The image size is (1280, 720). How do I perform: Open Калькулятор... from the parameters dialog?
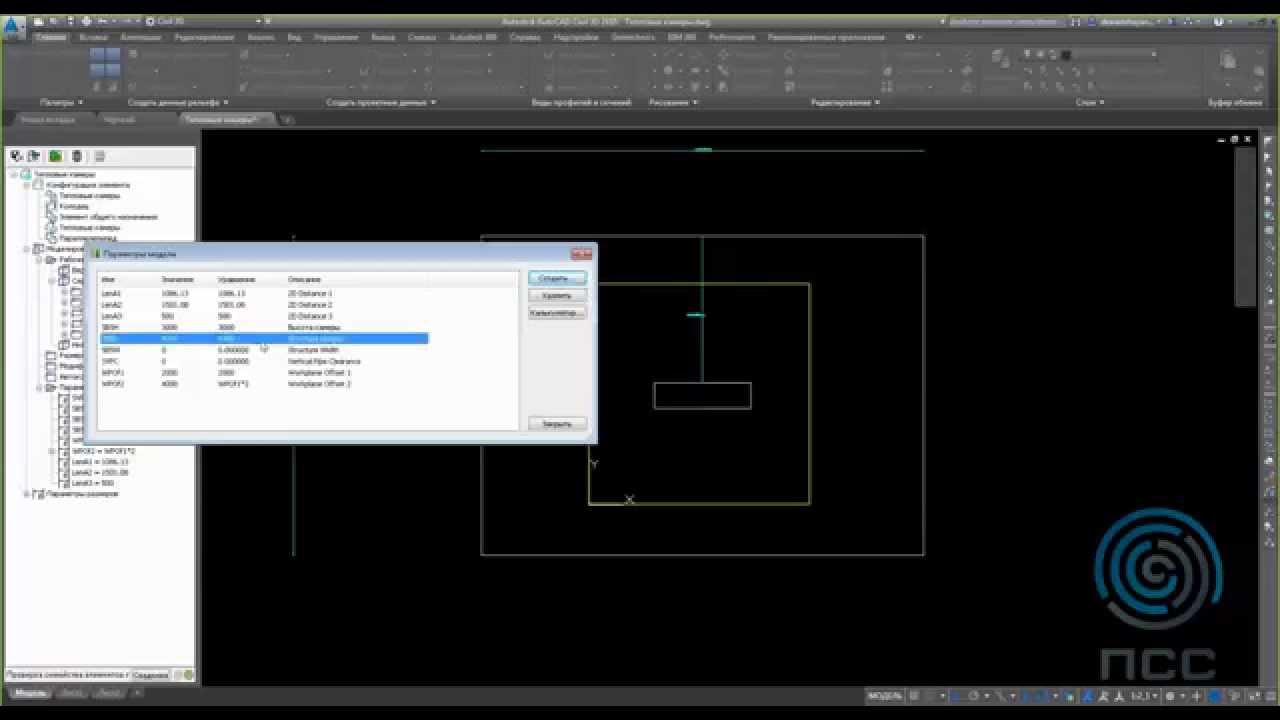point(557,313)
